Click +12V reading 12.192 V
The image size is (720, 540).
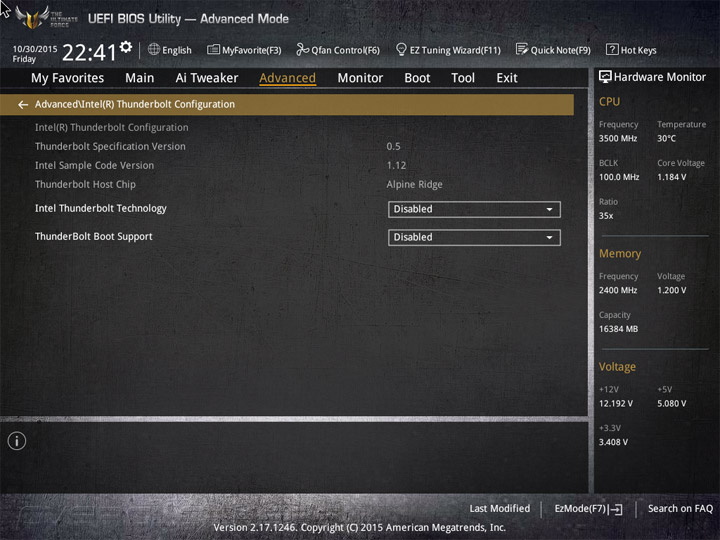616,404
